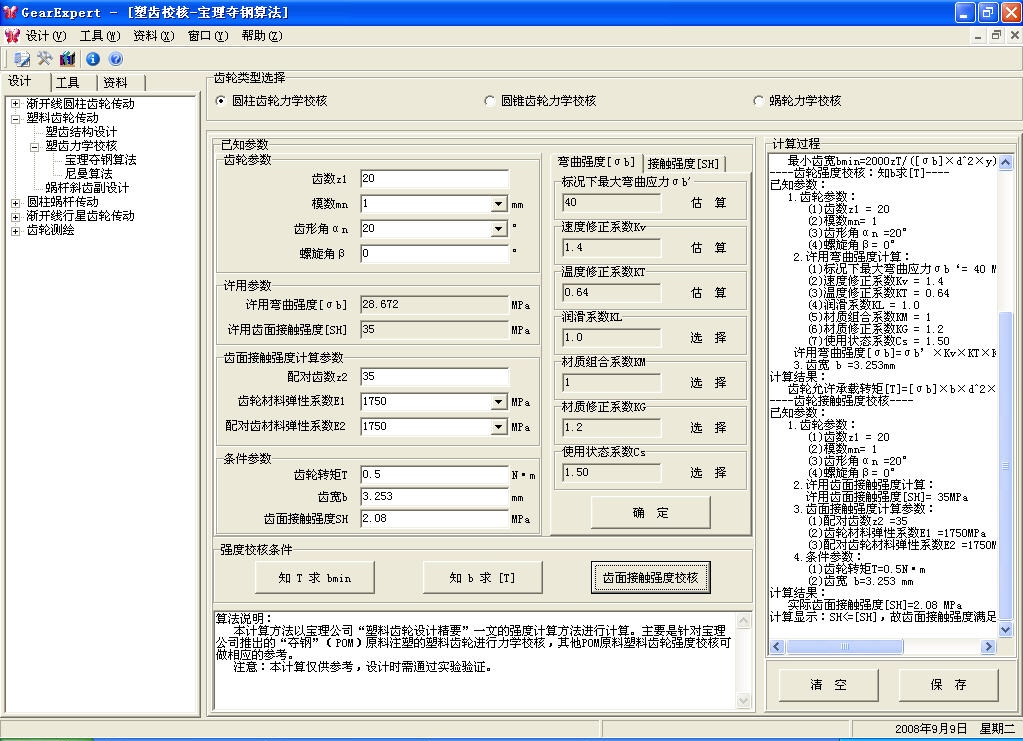Click 选择 for 材质修正系数KG
The image size is (1023, 741).
click(709, 428)
